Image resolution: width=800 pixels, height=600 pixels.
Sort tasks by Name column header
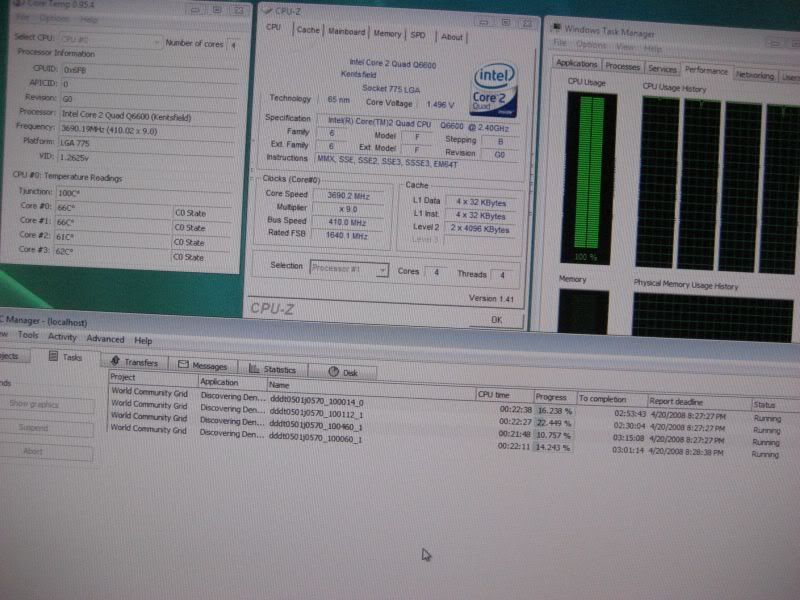point(371,388)
